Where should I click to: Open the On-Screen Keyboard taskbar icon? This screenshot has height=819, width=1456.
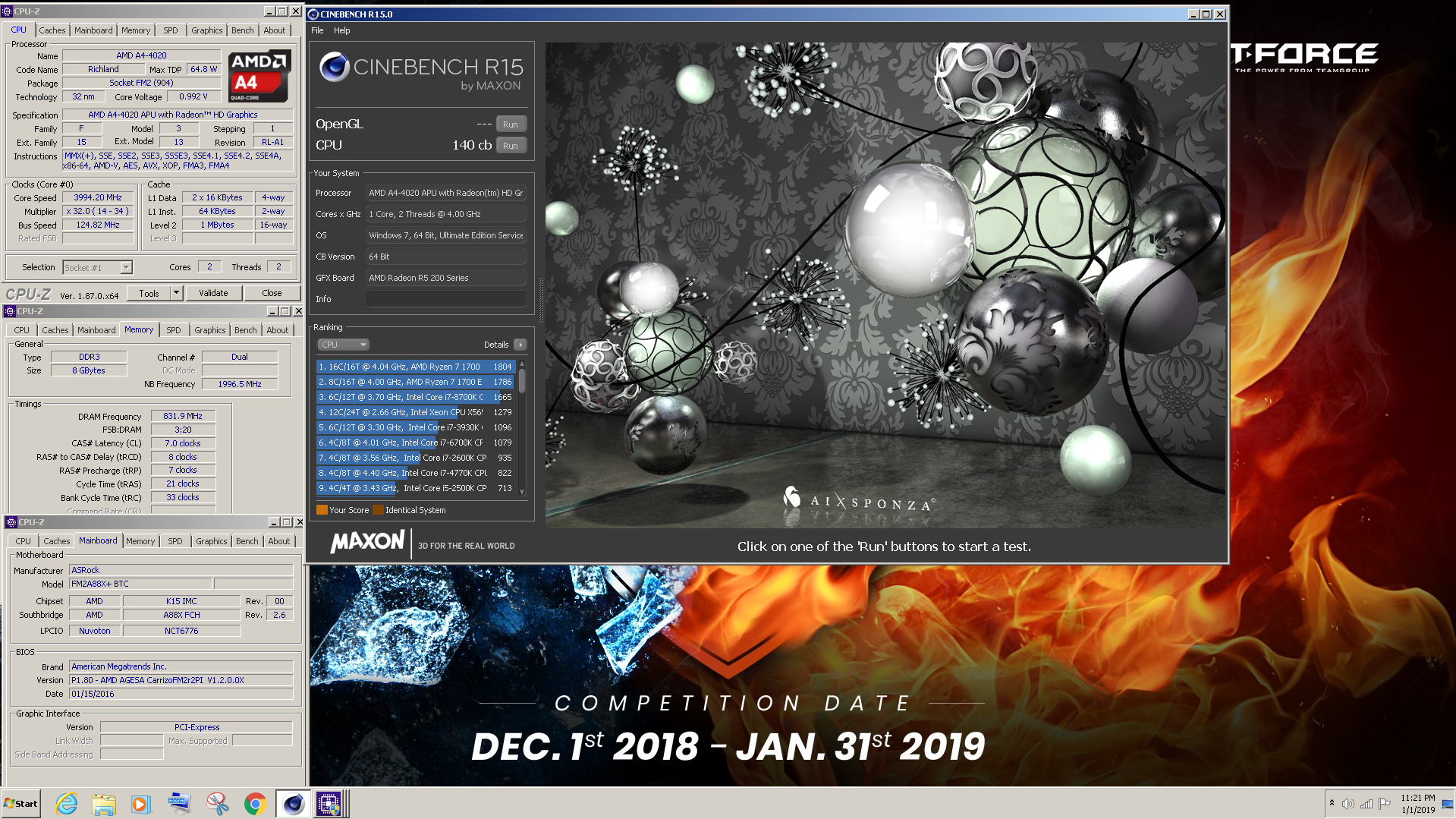180,804
